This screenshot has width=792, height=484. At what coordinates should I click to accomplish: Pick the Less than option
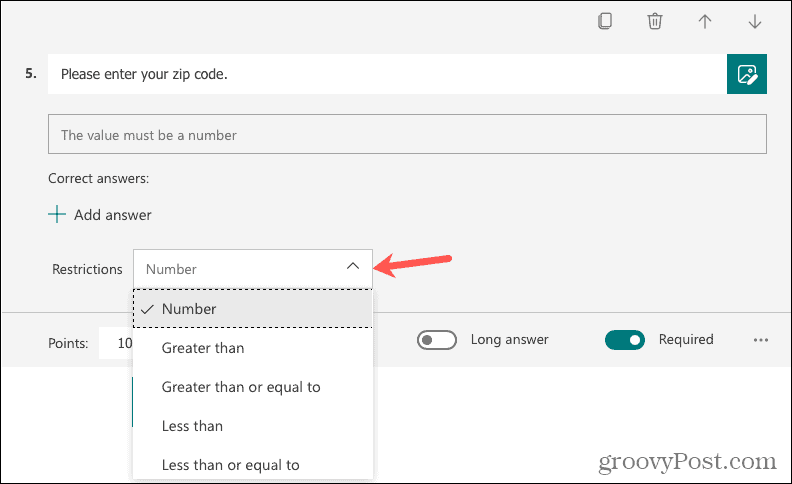click(x=253, y=426)
